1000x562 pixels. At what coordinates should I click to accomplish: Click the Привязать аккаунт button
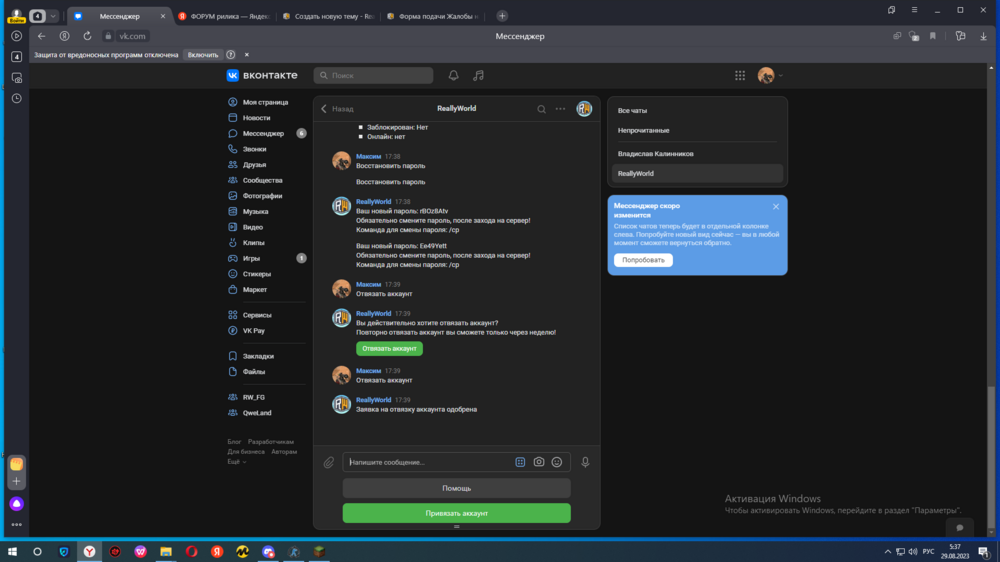457,513
